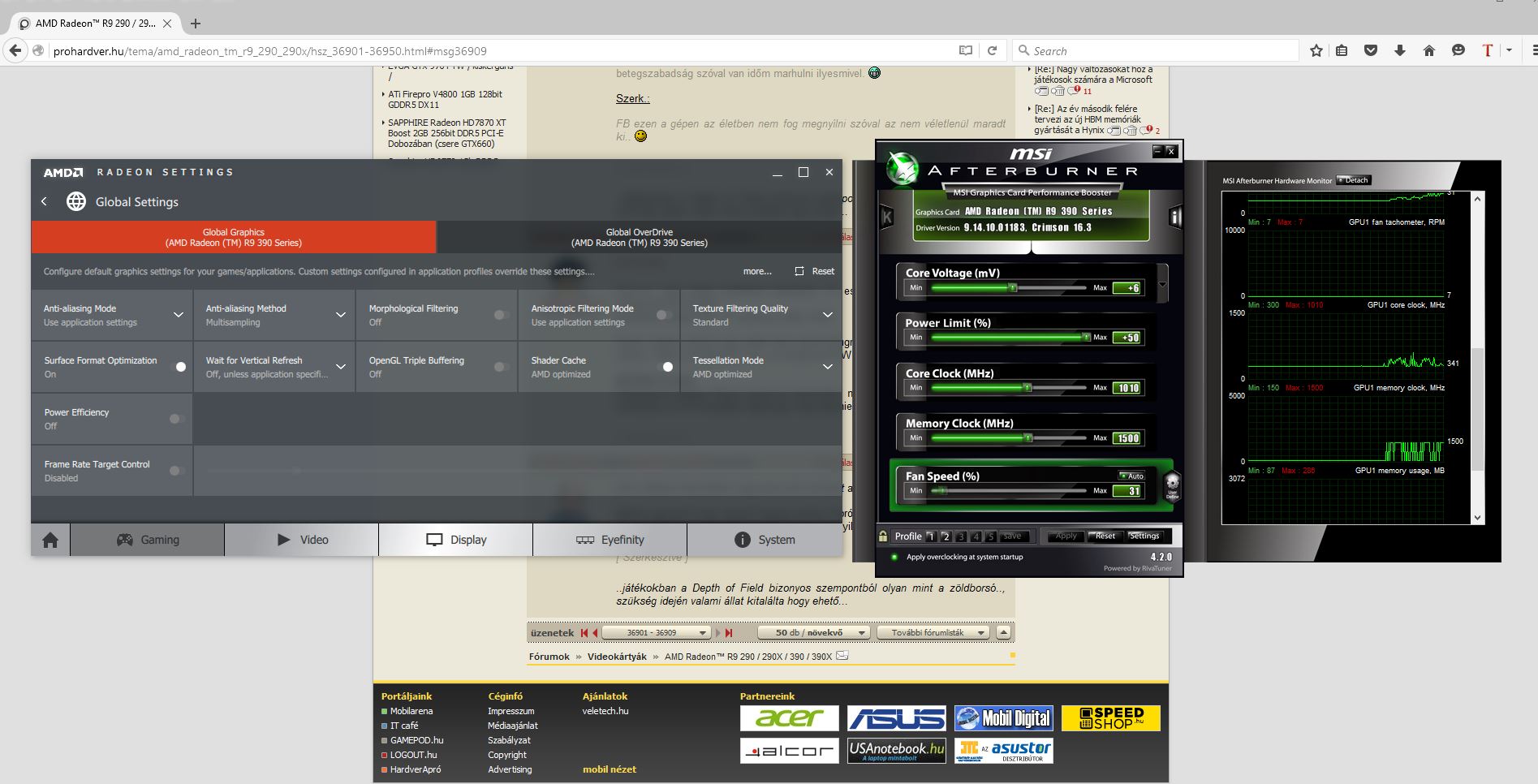Screen dimensions: 1538x784
Task: Toggle Anisotropic Filtering Mode switch
Action: click(664, 315)
